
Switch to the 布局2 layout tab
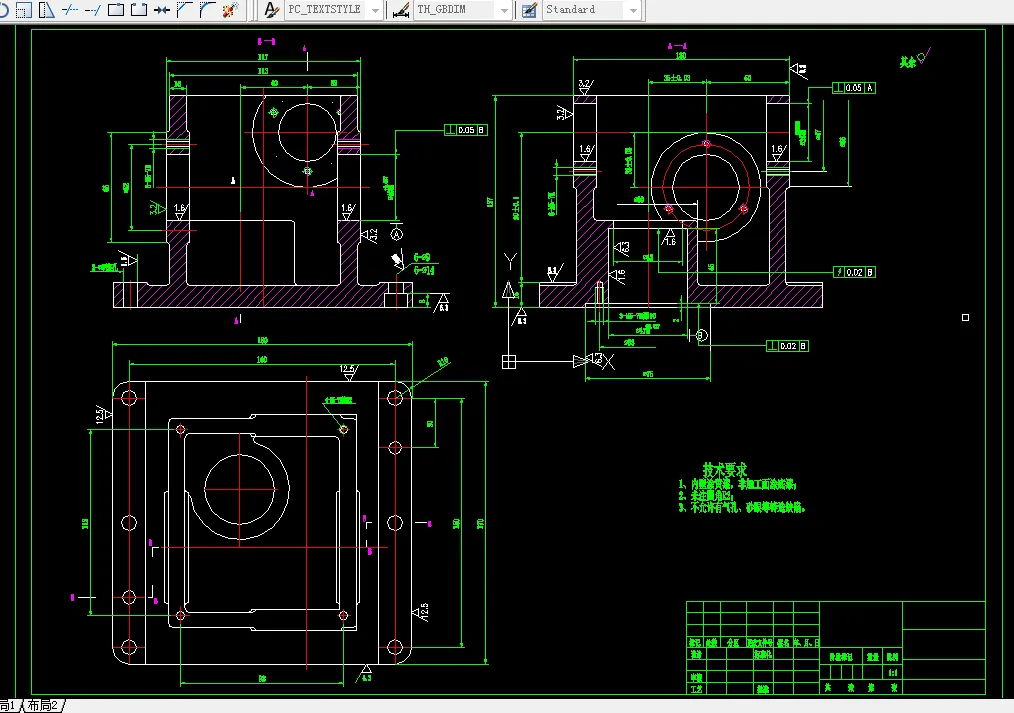click(x=44, y=706)
